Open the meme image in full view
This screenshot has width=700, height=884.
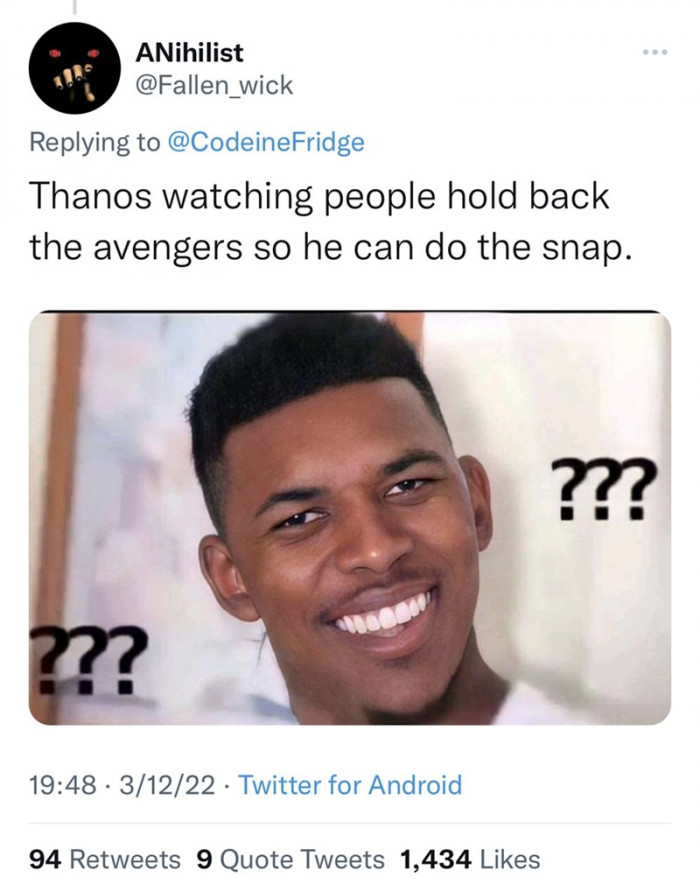[350, 520]
